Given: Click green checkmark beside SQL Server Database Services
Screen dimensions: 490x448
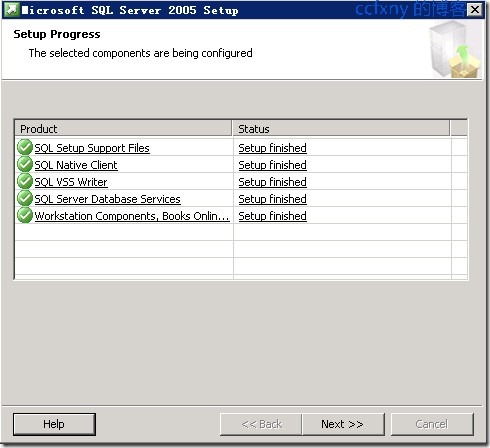Looking at the screenshot, I should [x=25, y=198].
